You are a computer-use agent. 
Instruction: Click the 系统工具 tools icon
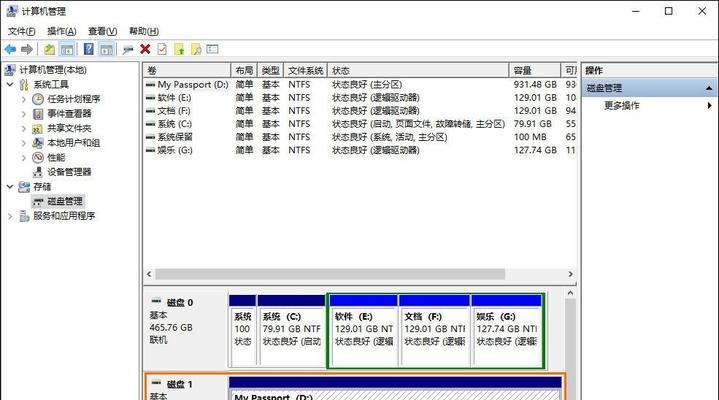pos(24,84)
